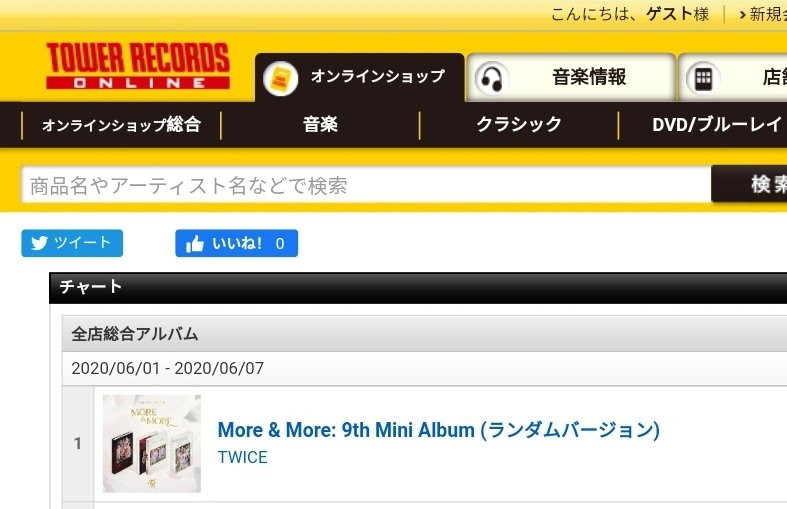Focus the product and artist search field
This screenshot has height=509, width=787.
(x=366, y=185)
